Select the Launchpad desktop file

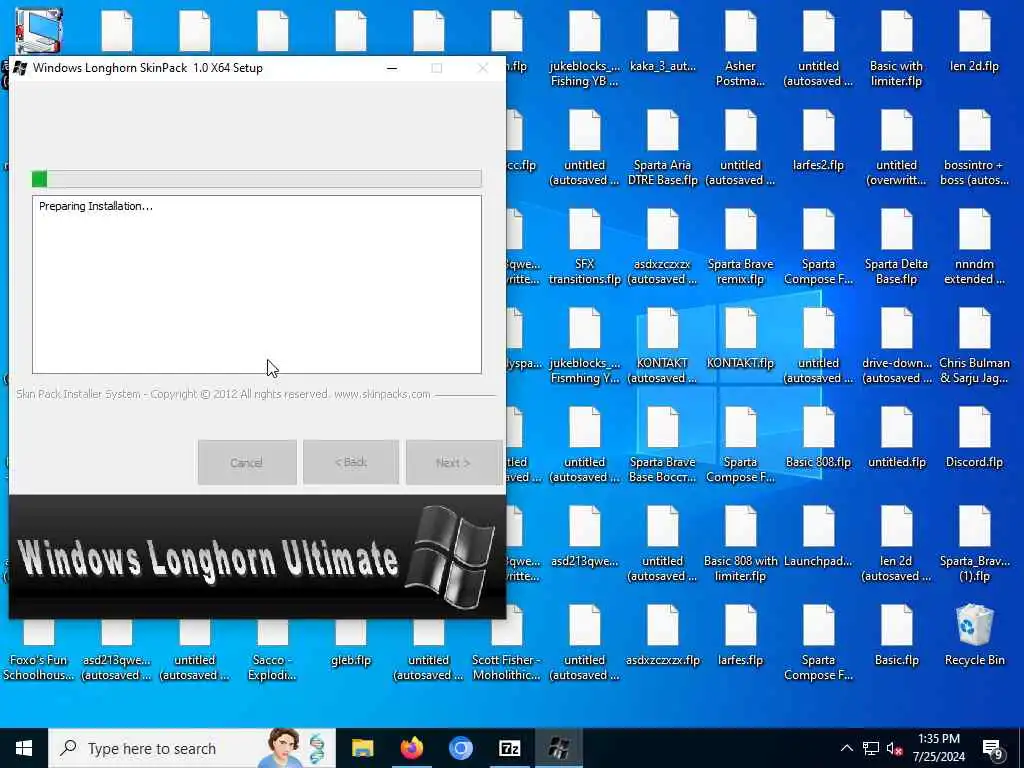818,537
